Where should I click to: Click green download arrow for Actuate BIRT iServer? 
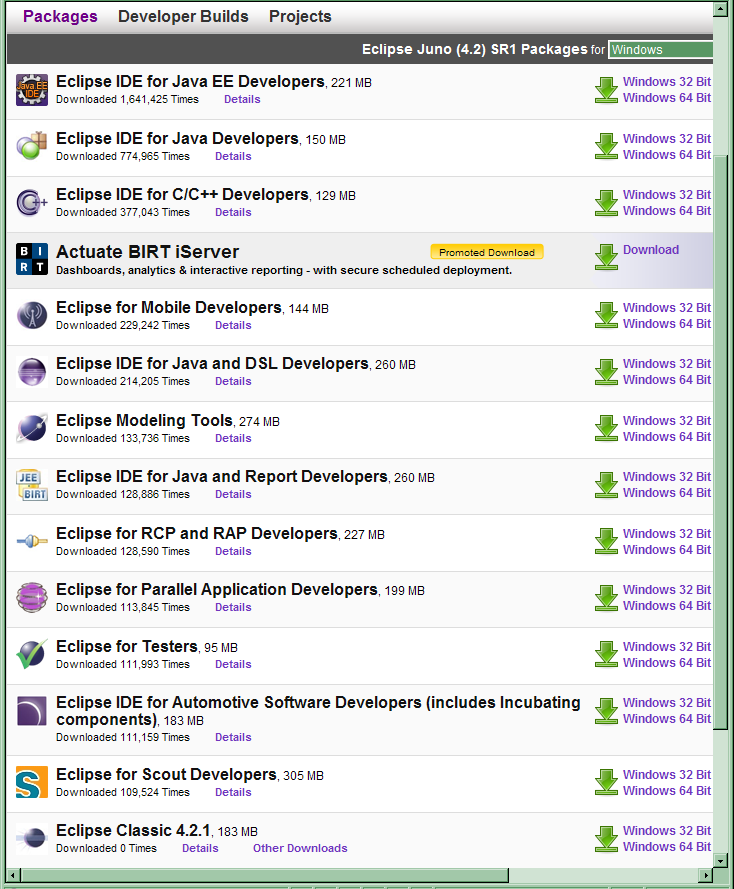click(x=606, y=257)
